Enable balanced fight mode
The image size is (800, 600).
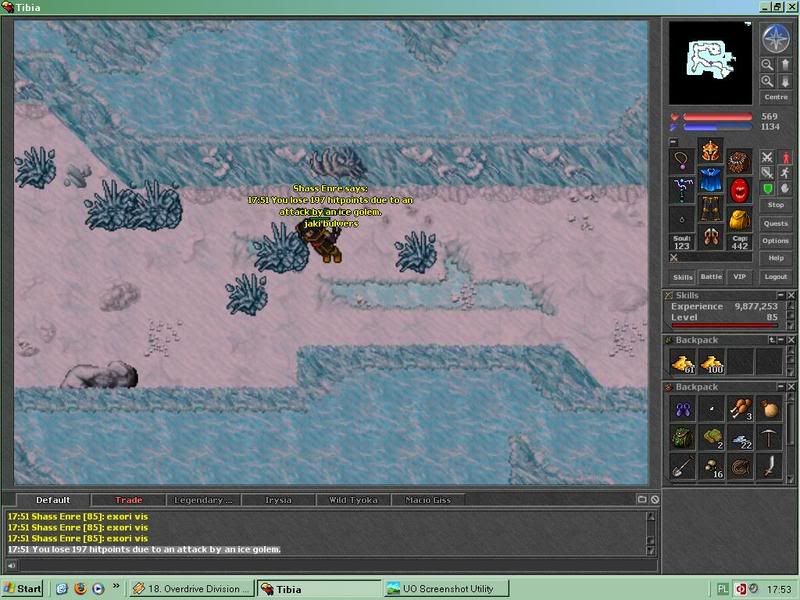[767, 173]
